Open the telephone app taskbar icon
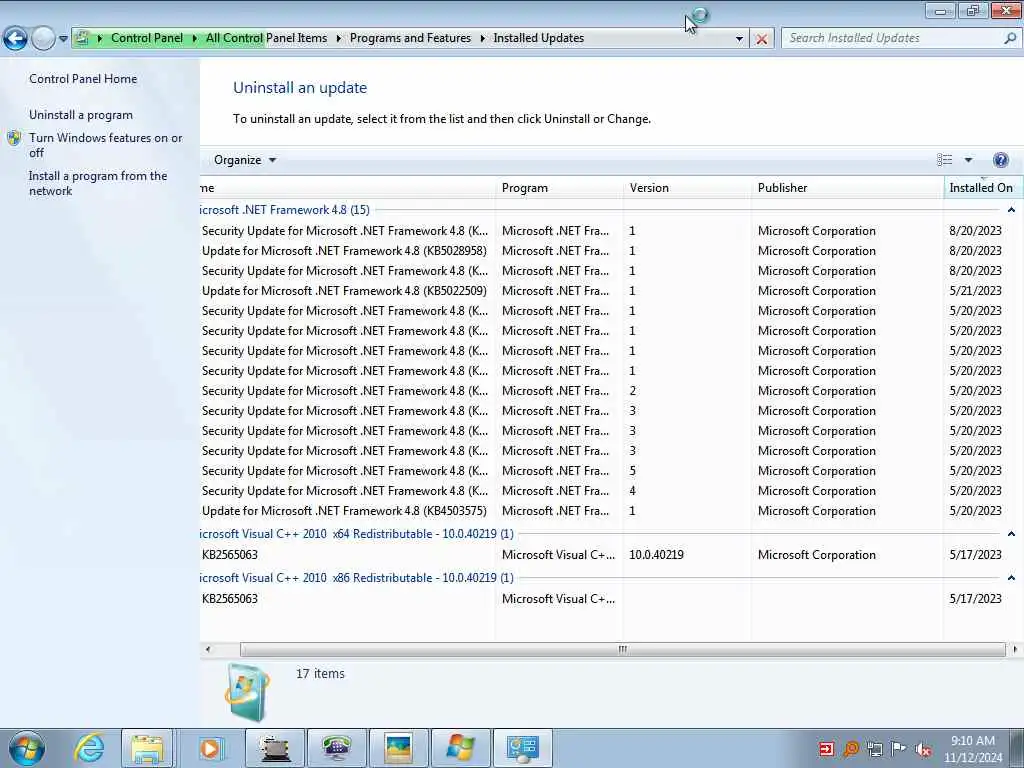Screen dimensions: 1024x768 [336, 748]
